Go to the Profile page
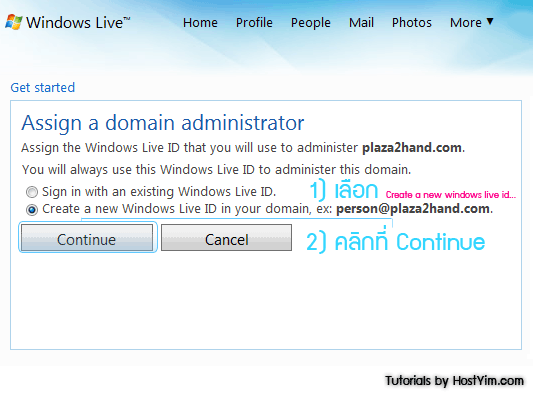This screenshot has height=394, width=533. click(254, 23)
